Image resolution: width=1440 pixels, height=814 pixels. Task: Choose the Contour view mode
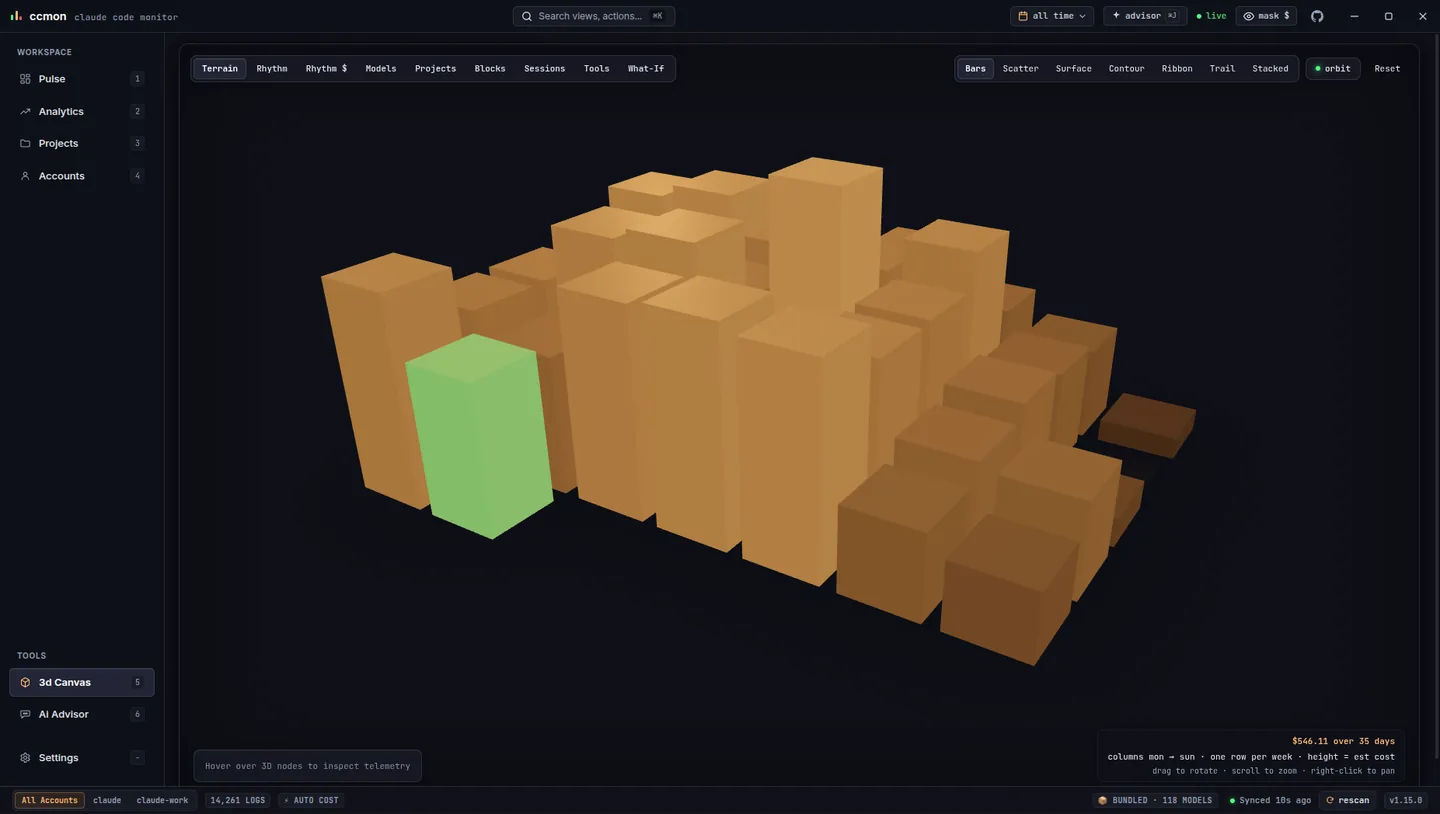pyautogui.click(x=1126, y=69)
